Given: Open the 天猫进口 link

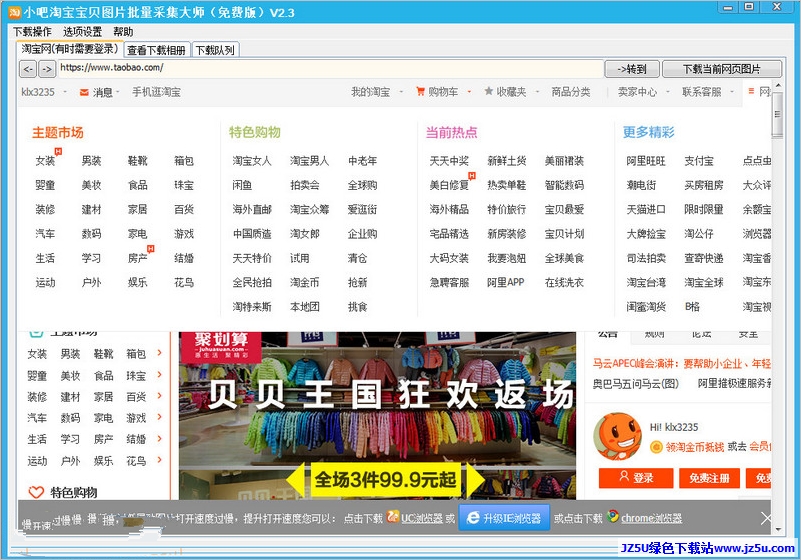Looking at the screenshot, I should pos(646,209).
